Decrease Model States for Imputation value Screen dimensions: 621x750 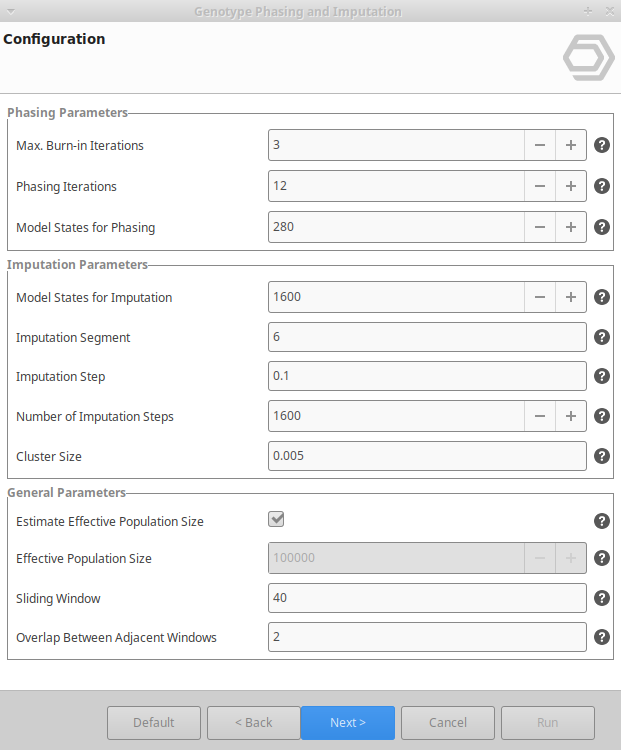coord(539,297)
